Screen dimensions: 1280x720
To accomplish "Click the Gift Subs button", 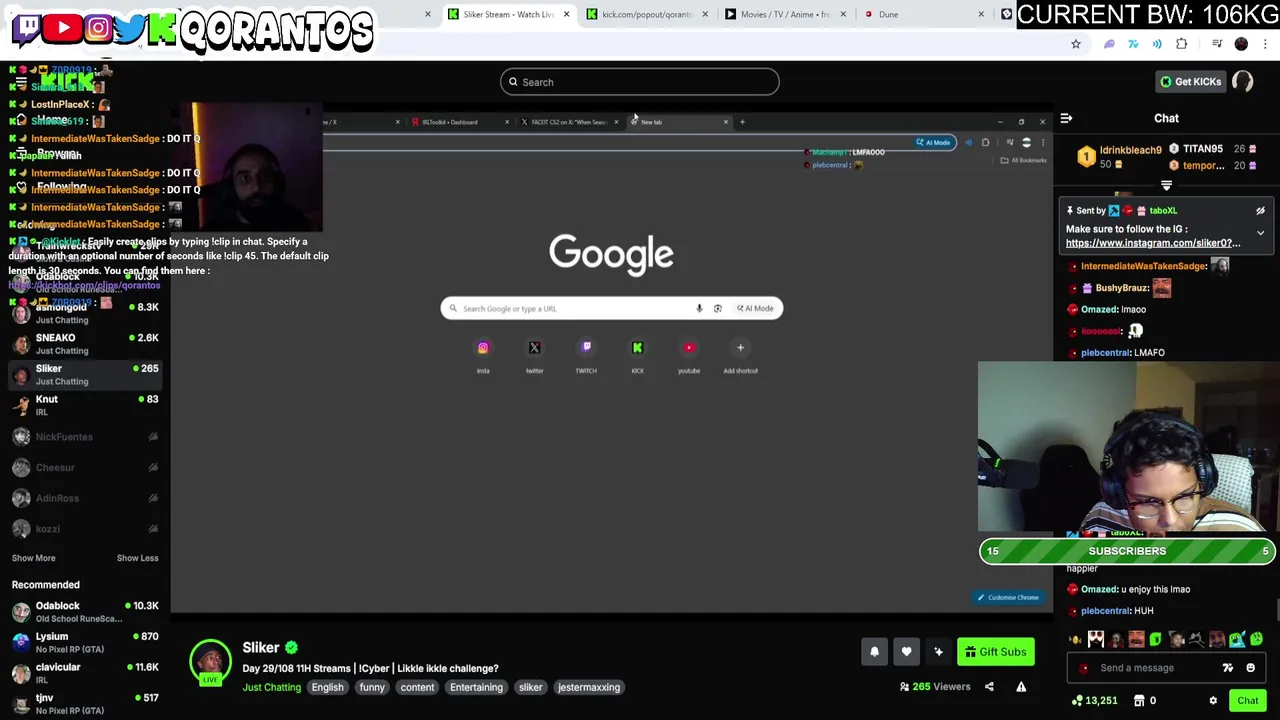I will [996, 652].
